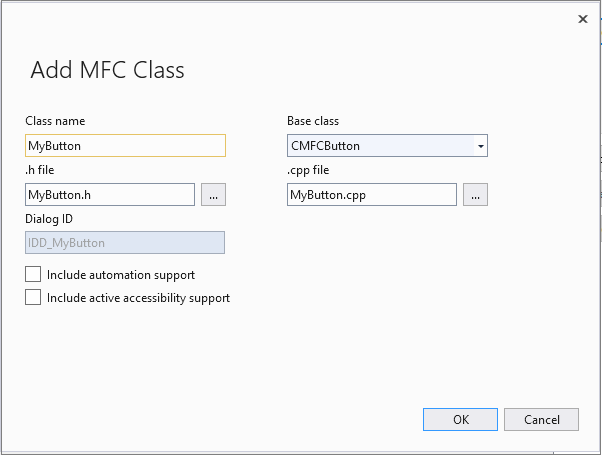Enable Include automation support checkbox
The width and height of the screenshot is (602, 455).
coord(34,274)
